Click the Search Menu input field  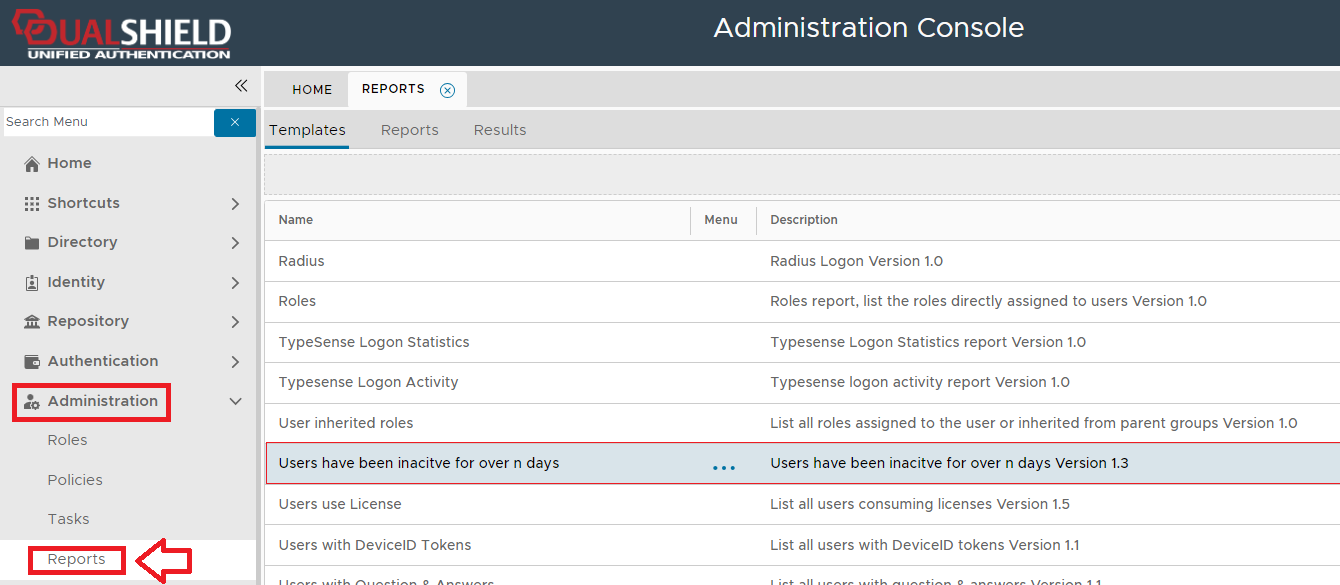pos(108,122)
